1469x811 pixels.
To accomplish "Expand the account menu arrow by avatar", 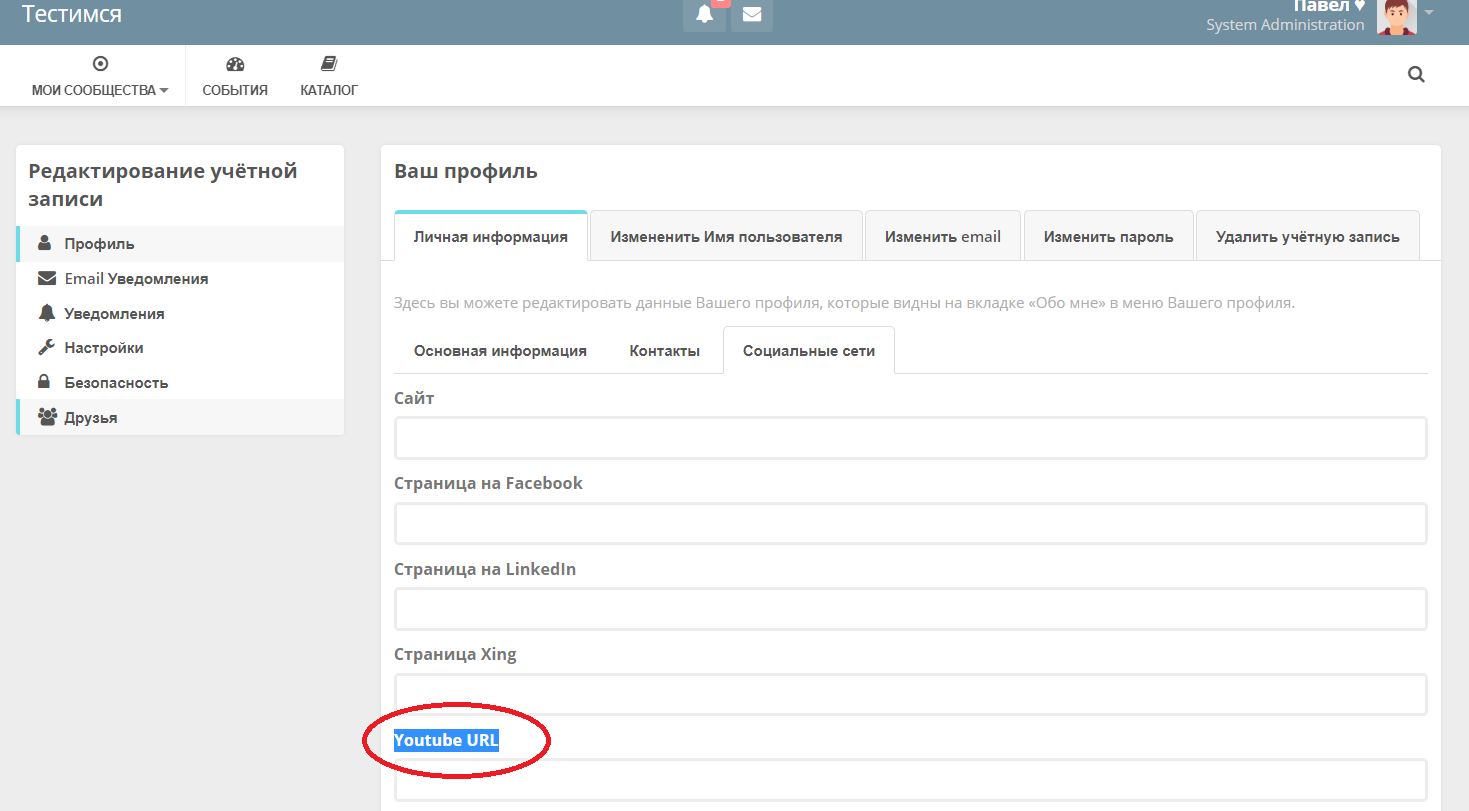I will click(1429, 13).
